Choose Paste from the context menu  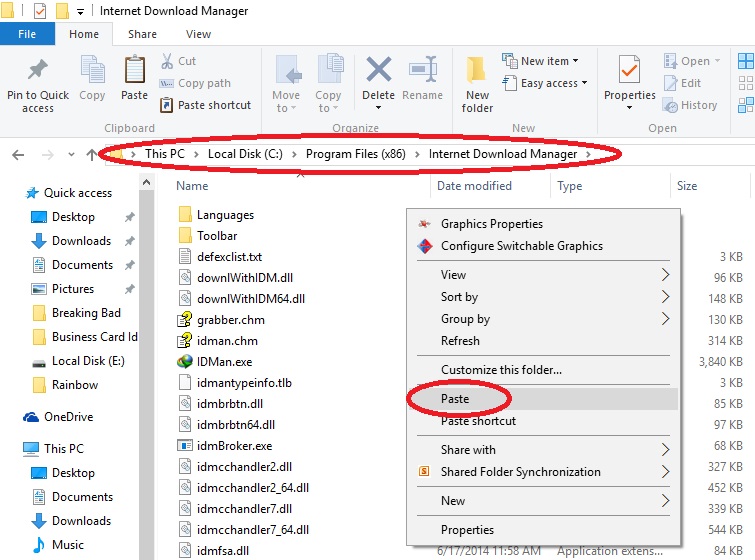(543, 399)
